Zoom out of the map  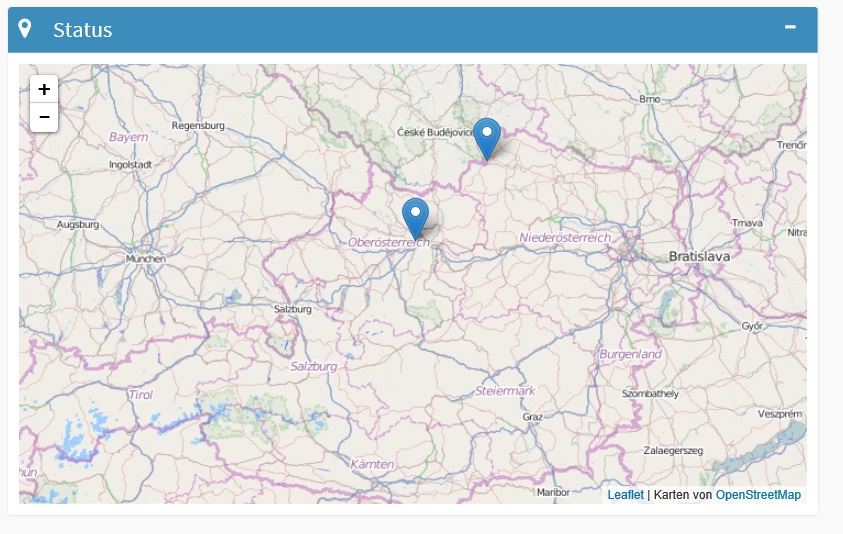point(44,118)
